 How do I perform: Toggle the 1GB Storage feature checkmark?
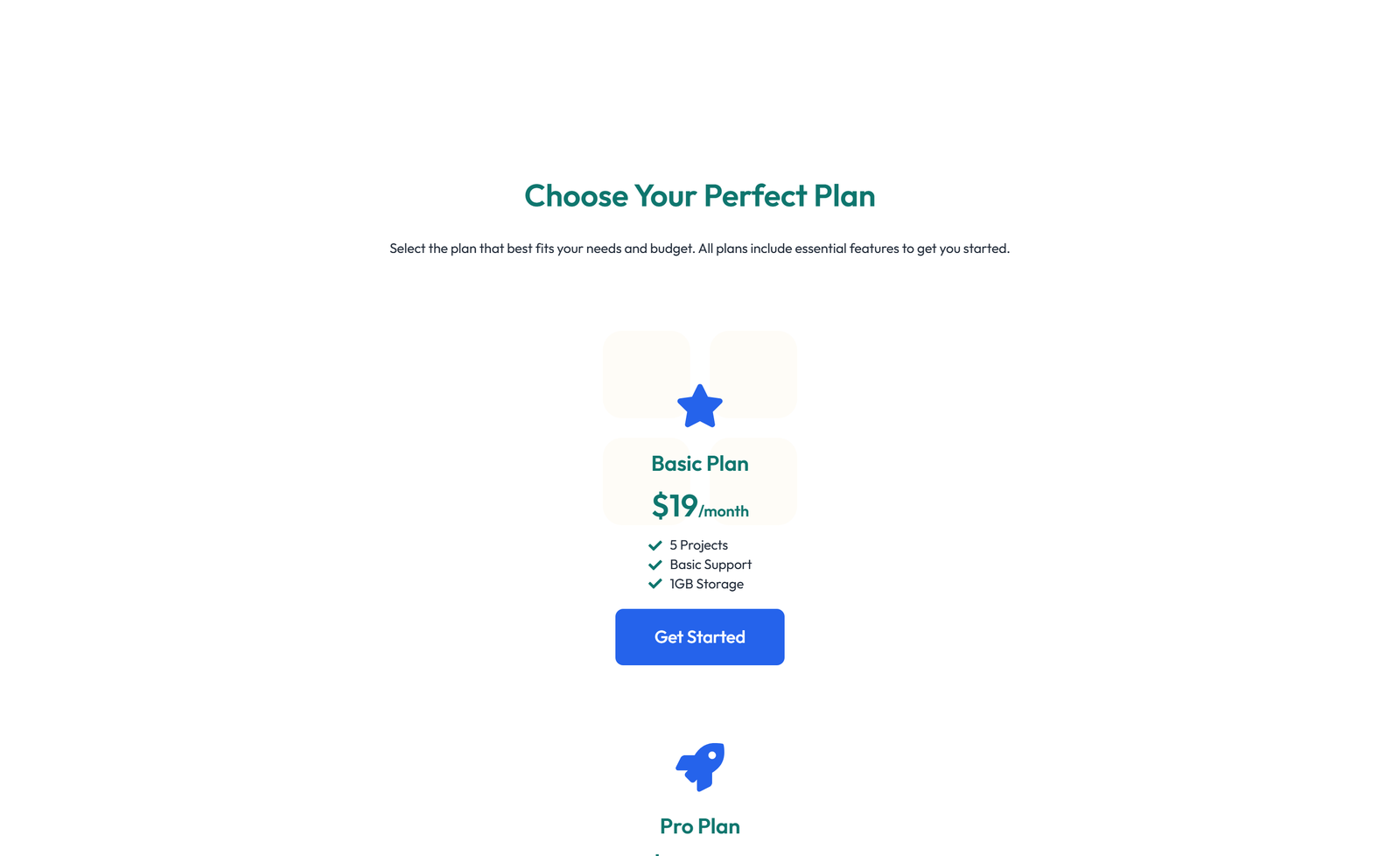(654, 584)
